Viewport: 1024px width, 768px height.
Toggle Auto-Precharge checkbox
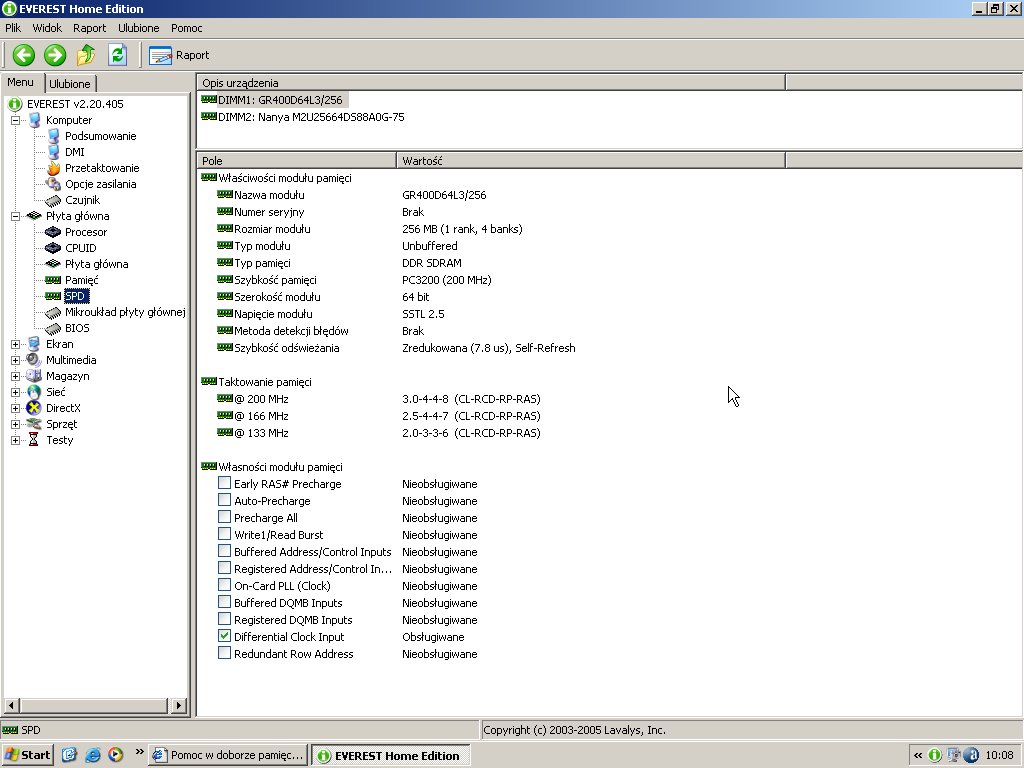[x=224, y=500]
